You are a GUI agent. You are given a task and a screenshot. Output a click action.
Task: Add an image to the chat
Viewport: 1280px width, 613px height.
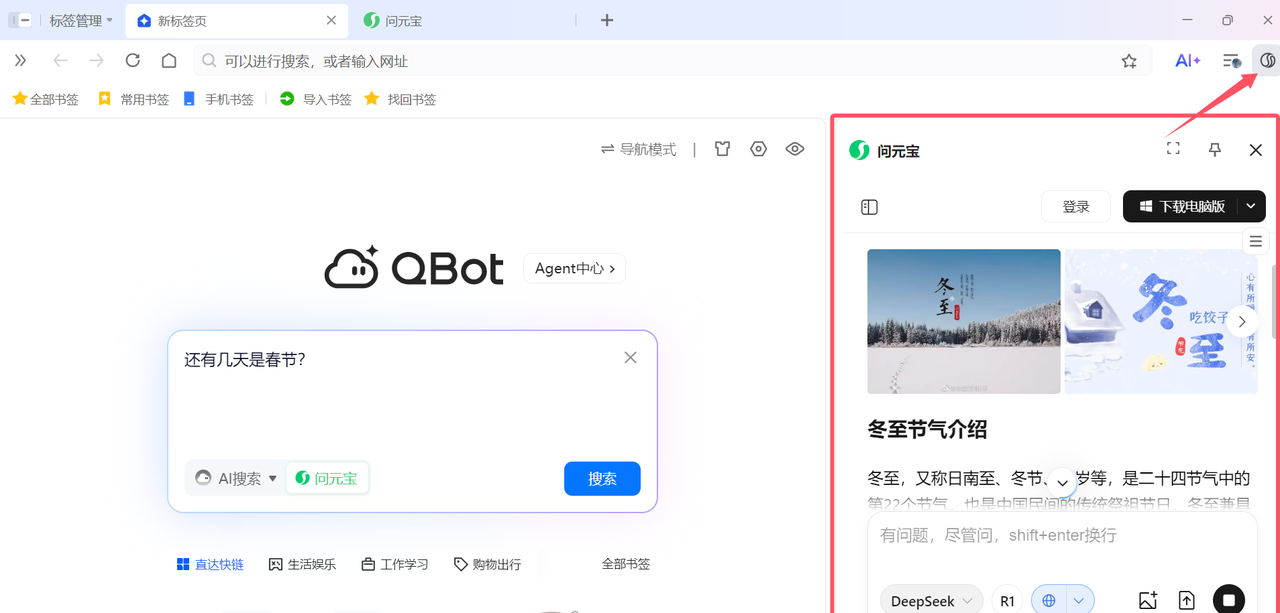click(1148, 600)
